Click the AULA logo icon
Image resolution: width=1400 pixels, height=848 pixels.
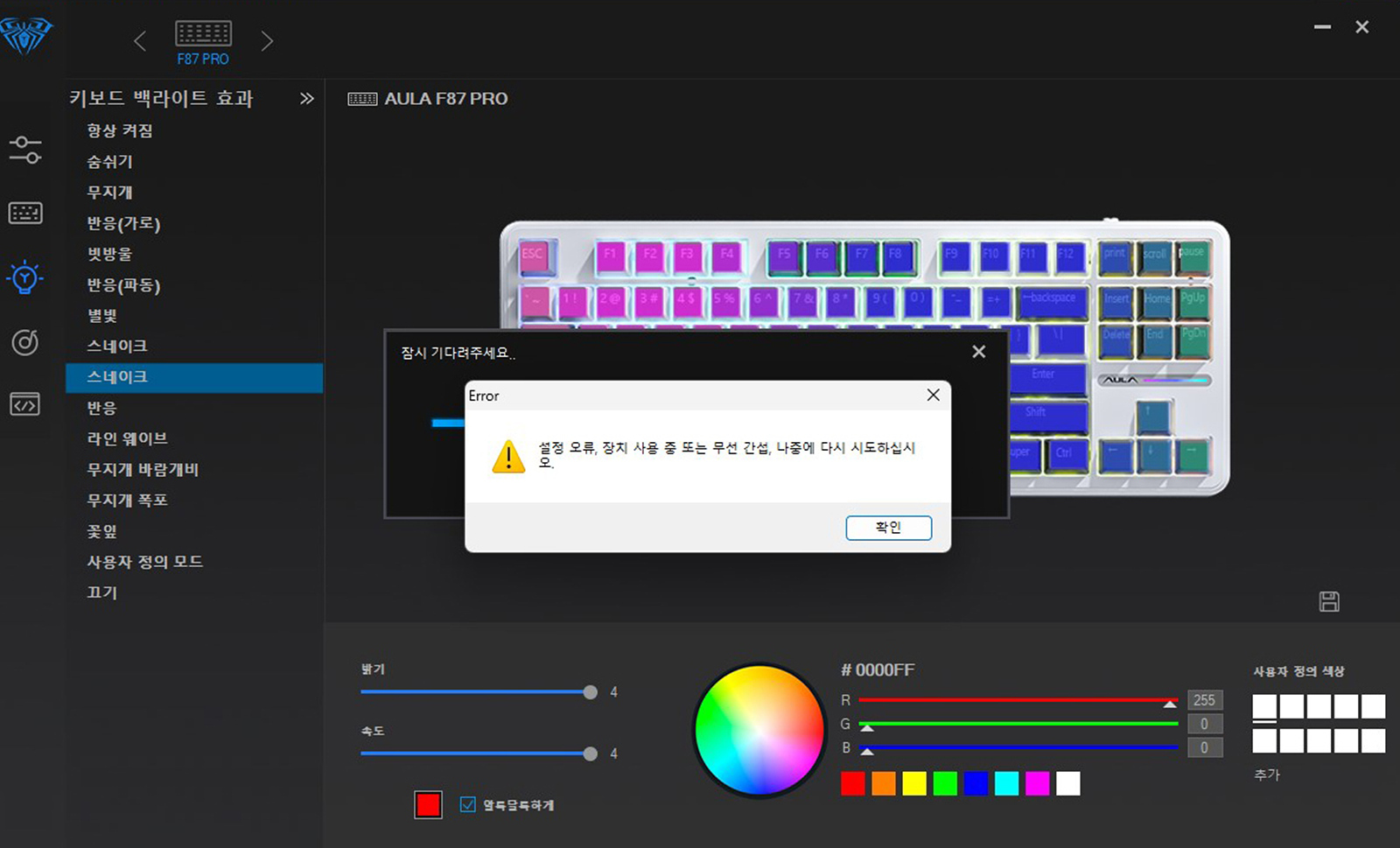(x=26, y=36)
